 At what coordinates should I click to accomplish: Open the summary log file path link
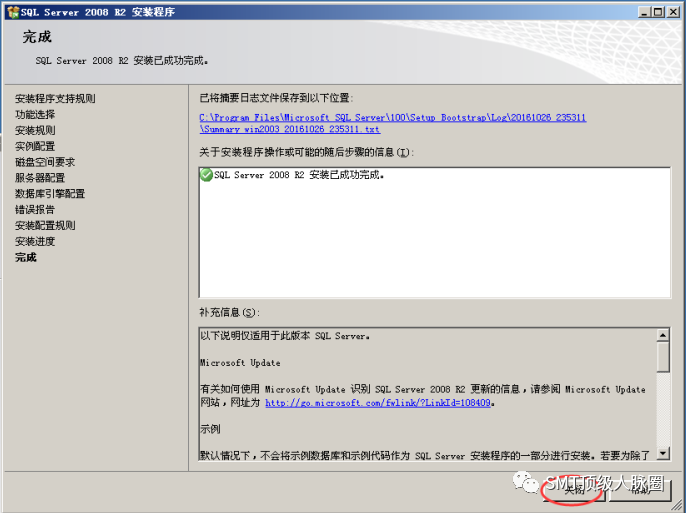392,123
